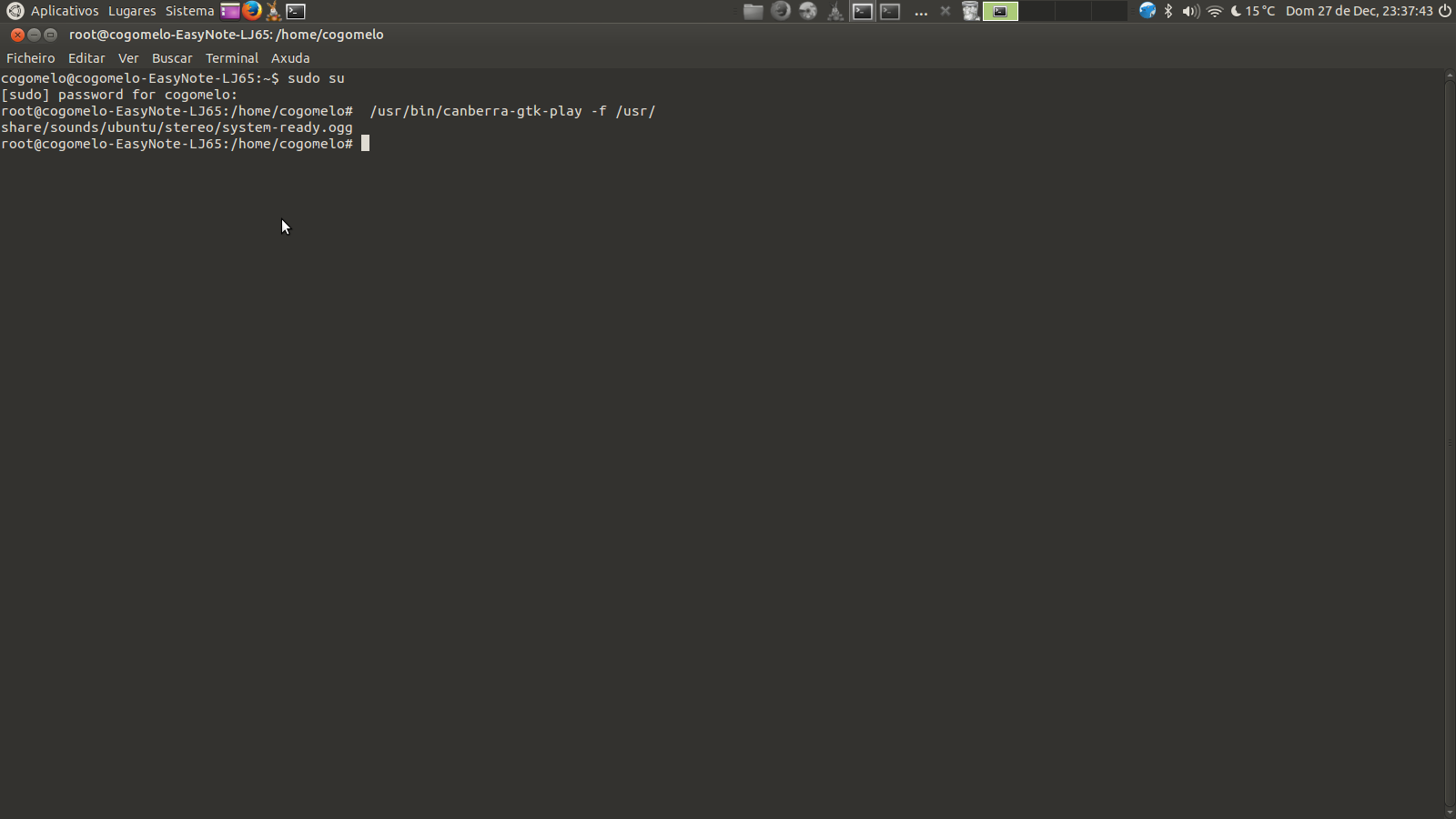
Task: Click the Ubuntu logo in the panel
Action: coord(15,11)
